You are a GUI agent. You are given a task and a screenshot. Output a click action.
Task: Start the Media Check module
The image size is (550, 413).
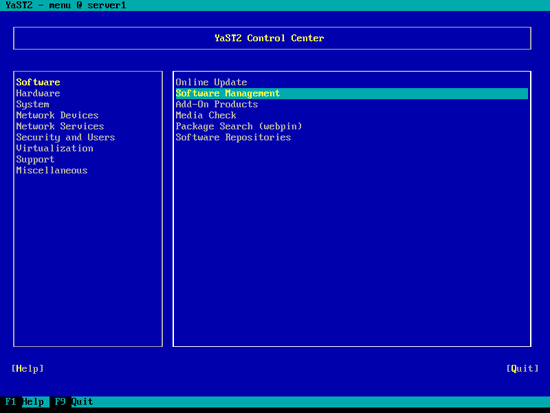point(206,115)
